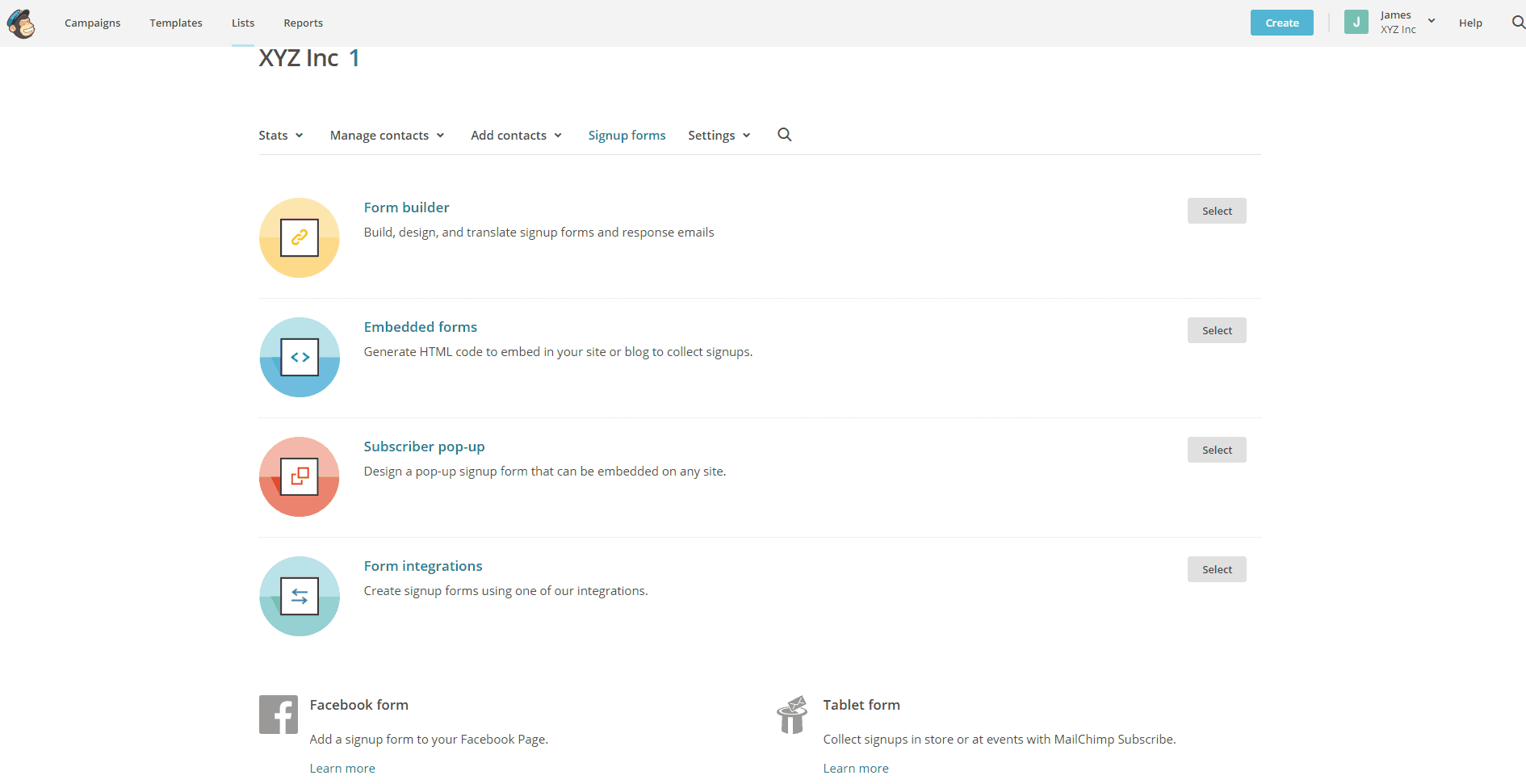Expand the Add contacts dropdown
Image resolution: width=1526 pixels, height=784 pixels.
[x=517, y=136]
